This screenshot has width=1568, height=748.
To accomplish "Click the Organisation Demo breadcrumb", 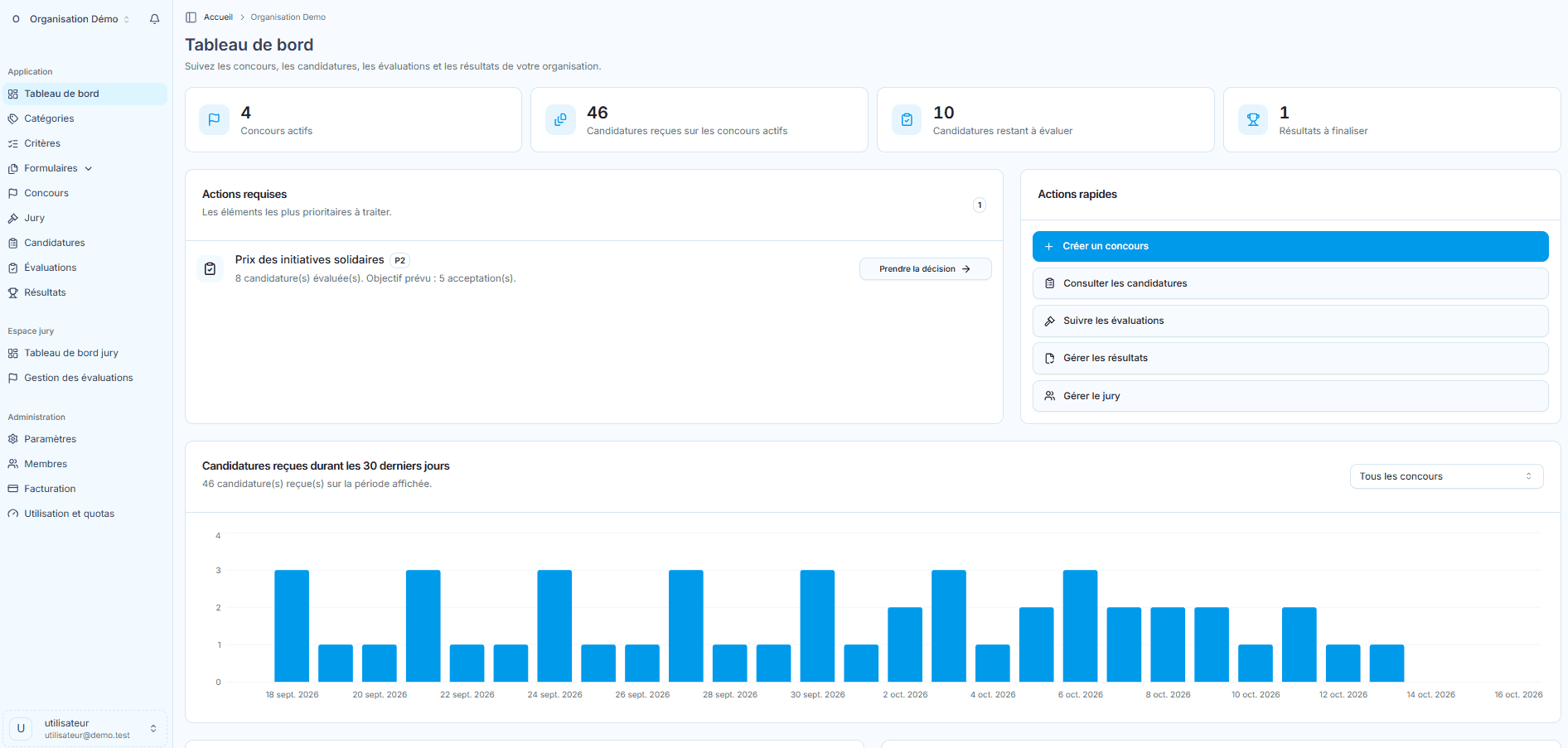I will tap(288, 17).
